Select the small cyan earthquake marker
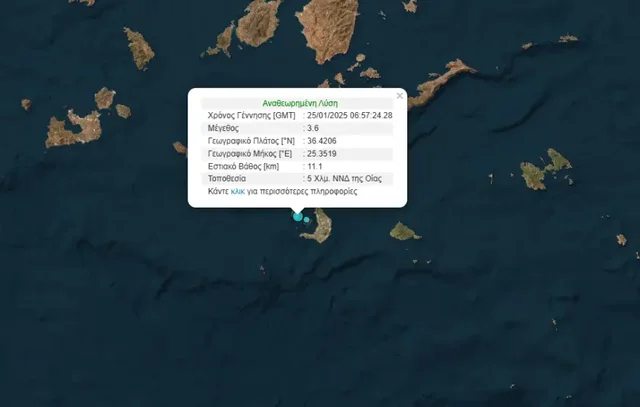The image size is (640, 407). (307, 220)
